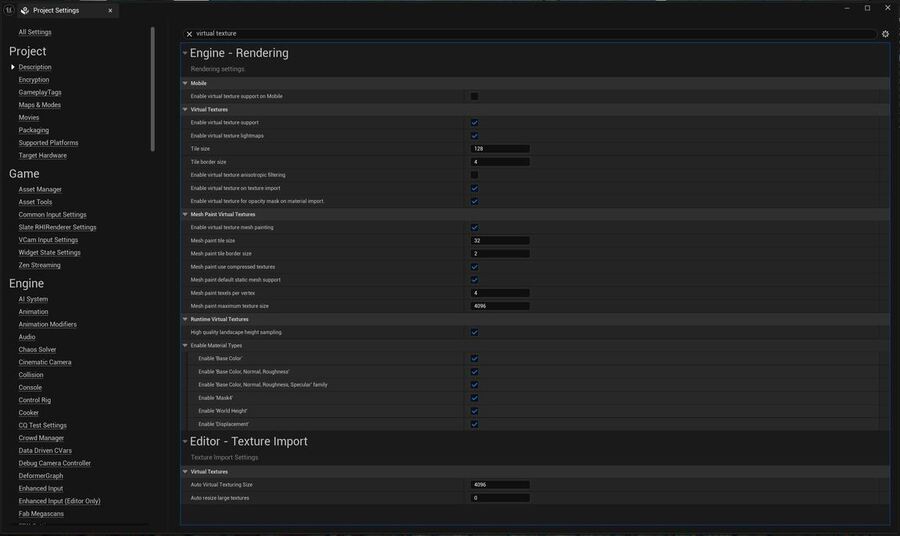
Task: Open Supported Platforms settings
Action: coord(48,143)
